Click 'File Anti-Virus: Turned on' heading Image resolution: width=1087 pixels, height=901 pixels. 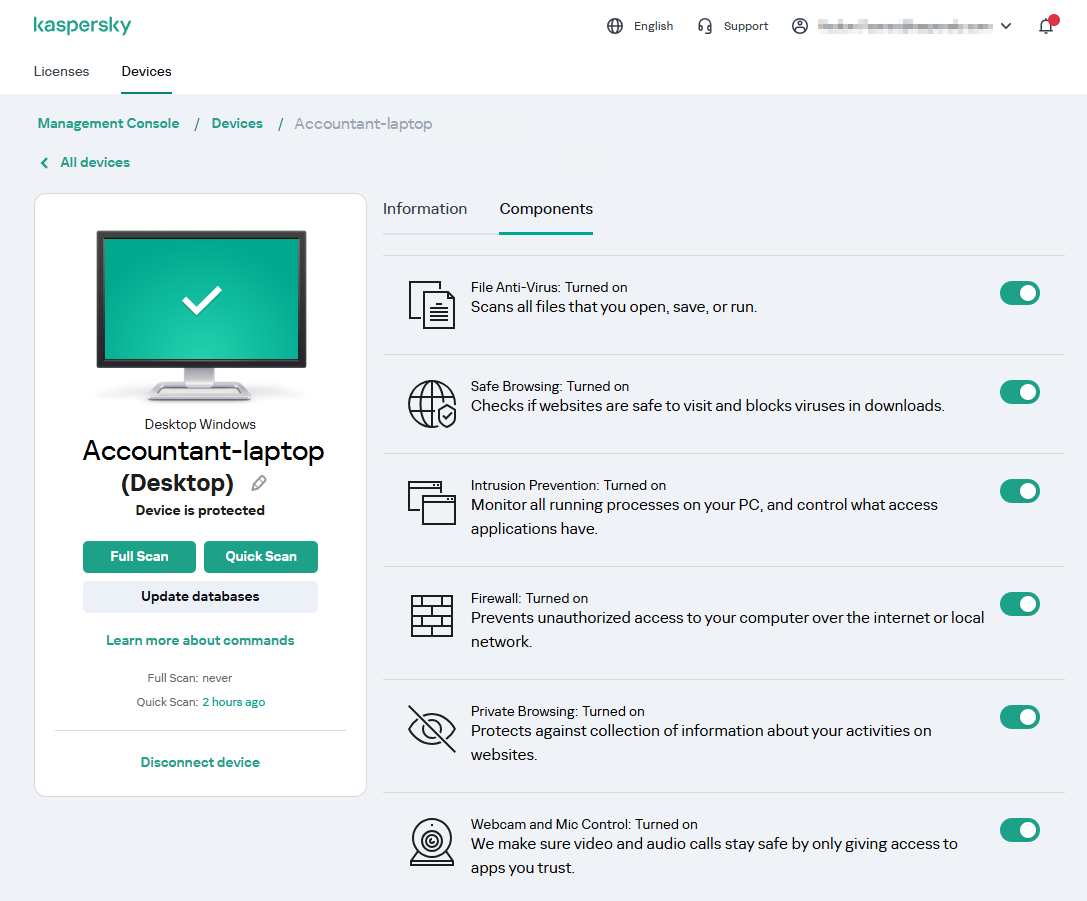(x=549, y=287)
